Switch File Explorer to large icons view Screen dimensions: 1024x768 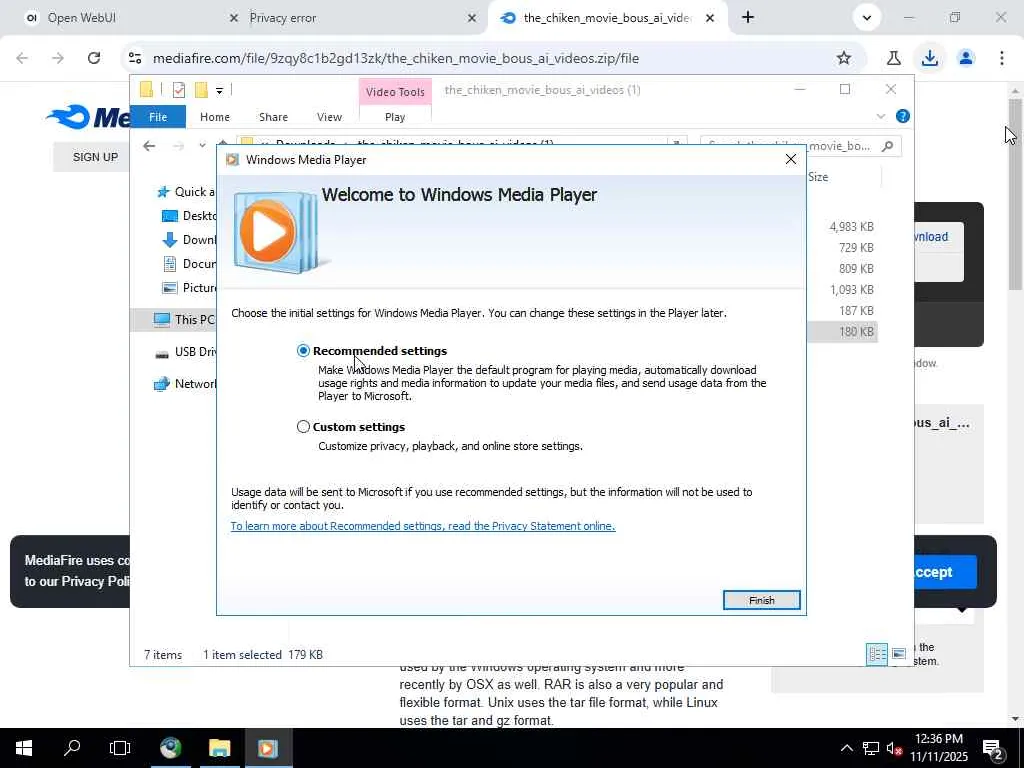(x=899, y=654)
